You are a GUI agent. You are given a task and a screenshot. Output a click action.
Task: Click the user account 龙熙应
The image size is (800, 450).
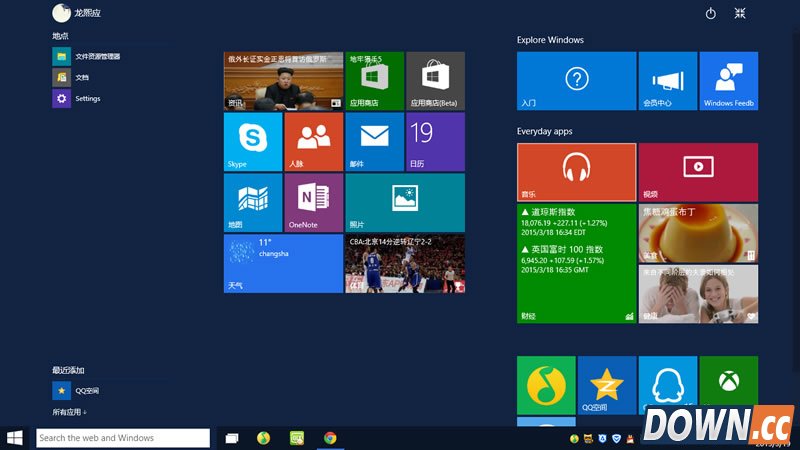[77, 13]
